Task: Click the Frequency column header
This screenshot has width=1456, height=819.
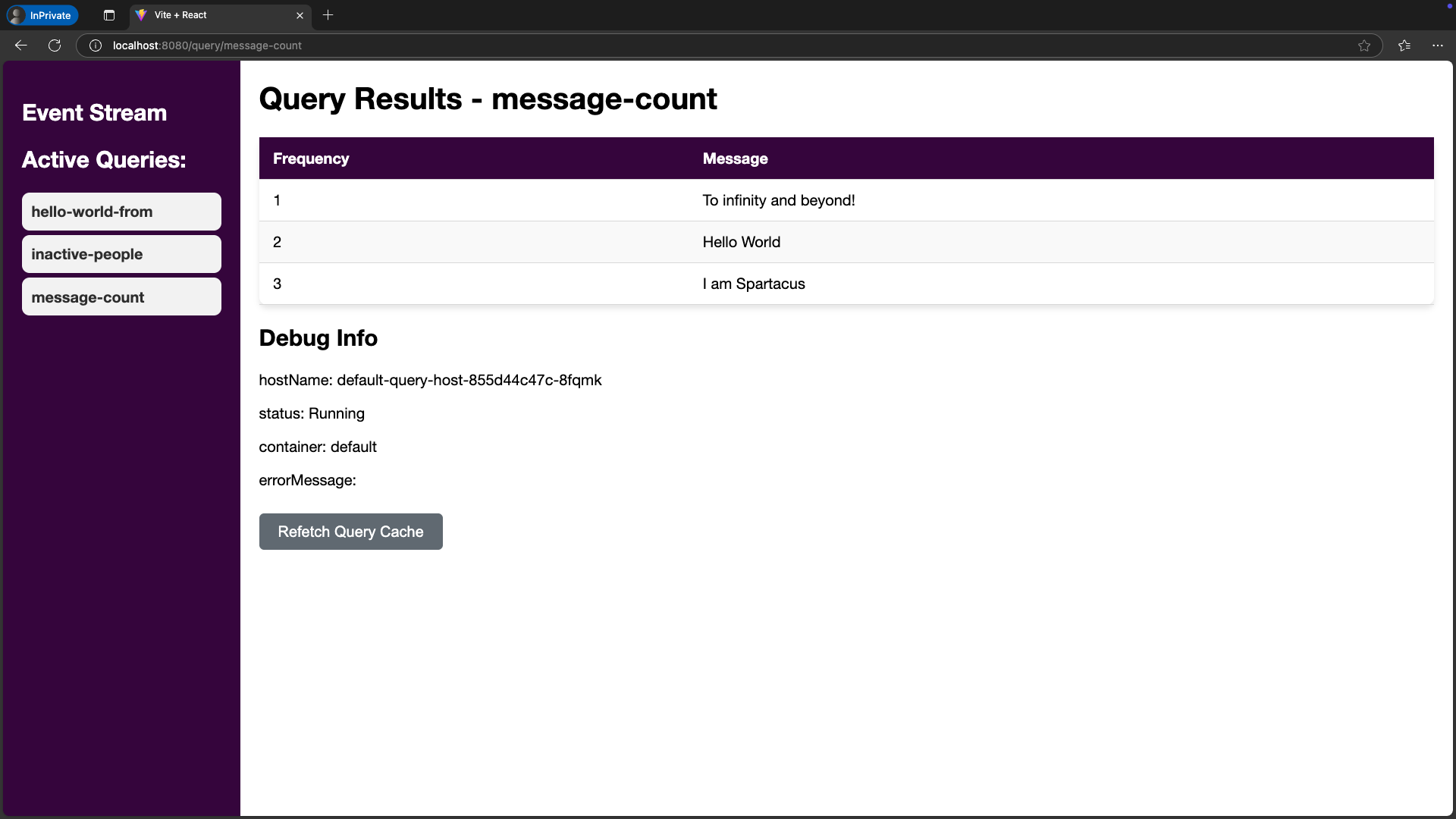Action: tap(311, 158)
